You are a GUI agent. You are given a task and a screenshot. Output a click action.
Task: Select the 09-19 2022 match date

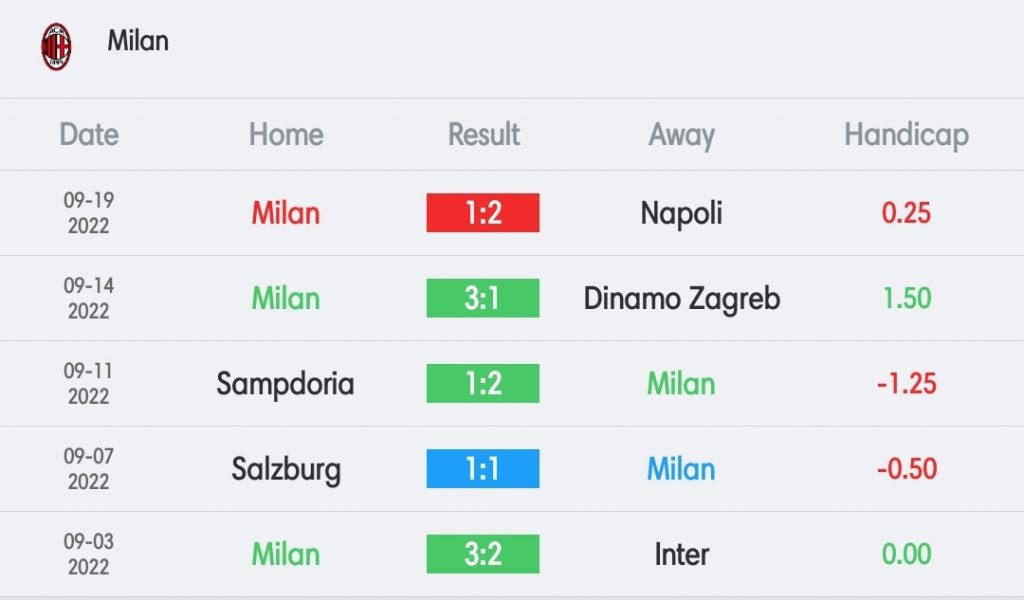pos(89,213)
